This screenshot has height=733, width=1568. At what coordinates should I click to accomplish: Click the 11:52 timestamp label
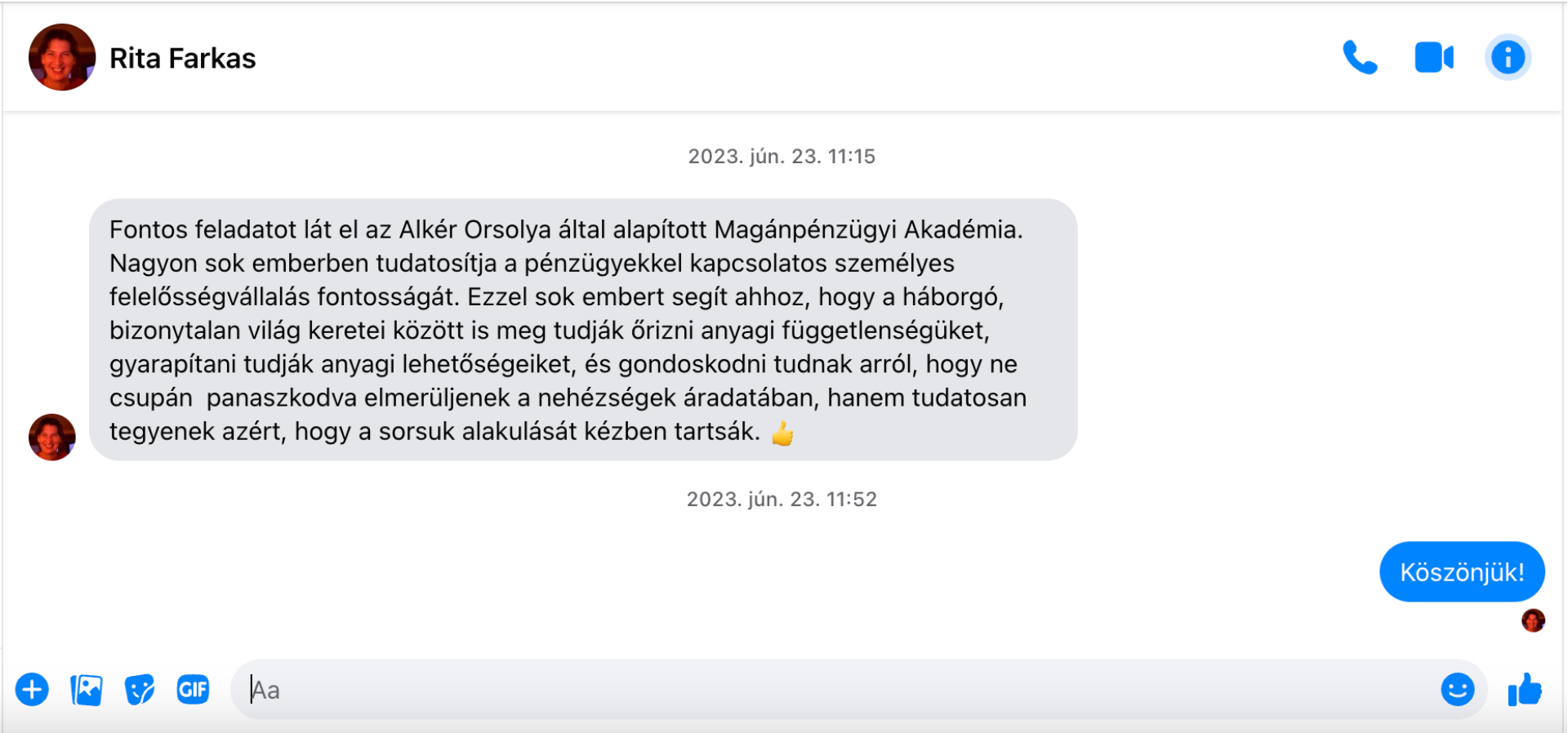[782, 499]
